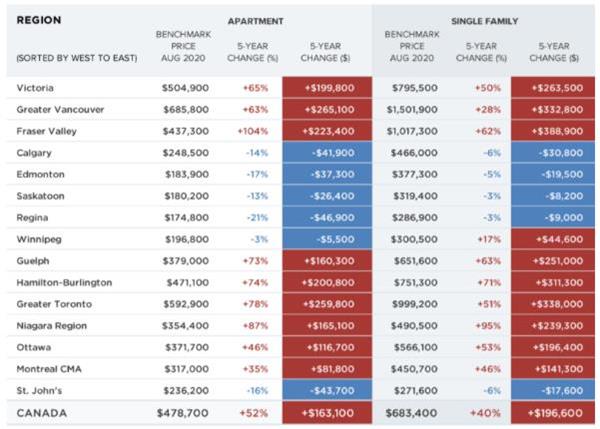Viewport: 600px width, 429px height.
Task: Select the Greater Vancouver region name
Action: pyautogui.click(x=55, y=109)
